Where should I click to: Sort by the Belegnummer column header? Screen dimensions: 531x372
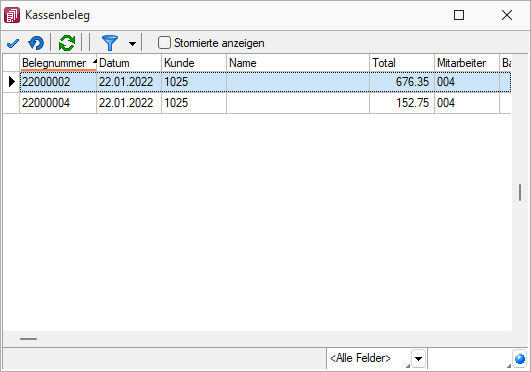(x=58, y=63)
